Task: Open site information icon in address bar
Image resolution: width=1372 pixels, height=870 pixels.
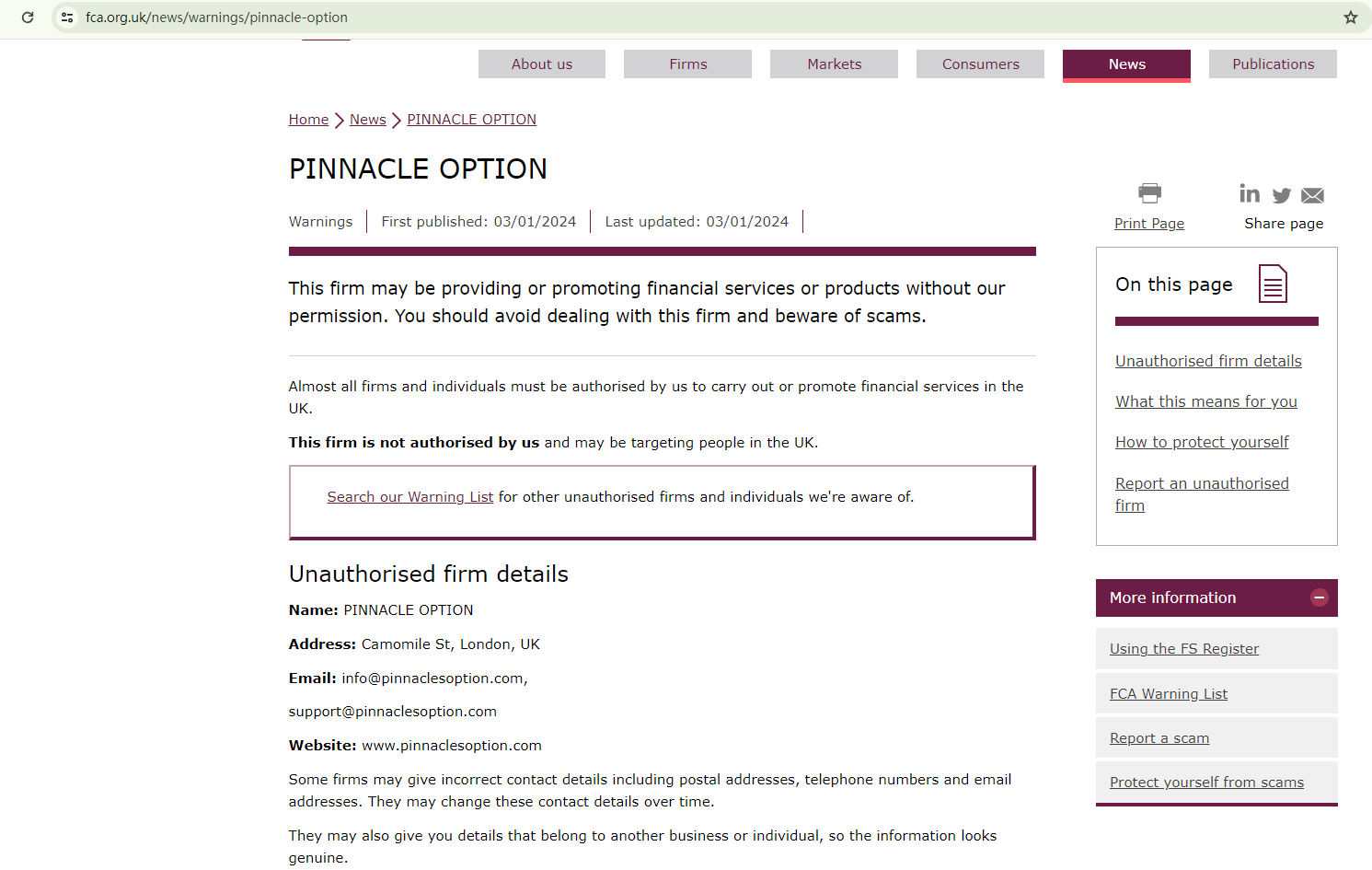Action: pos(67,17)
